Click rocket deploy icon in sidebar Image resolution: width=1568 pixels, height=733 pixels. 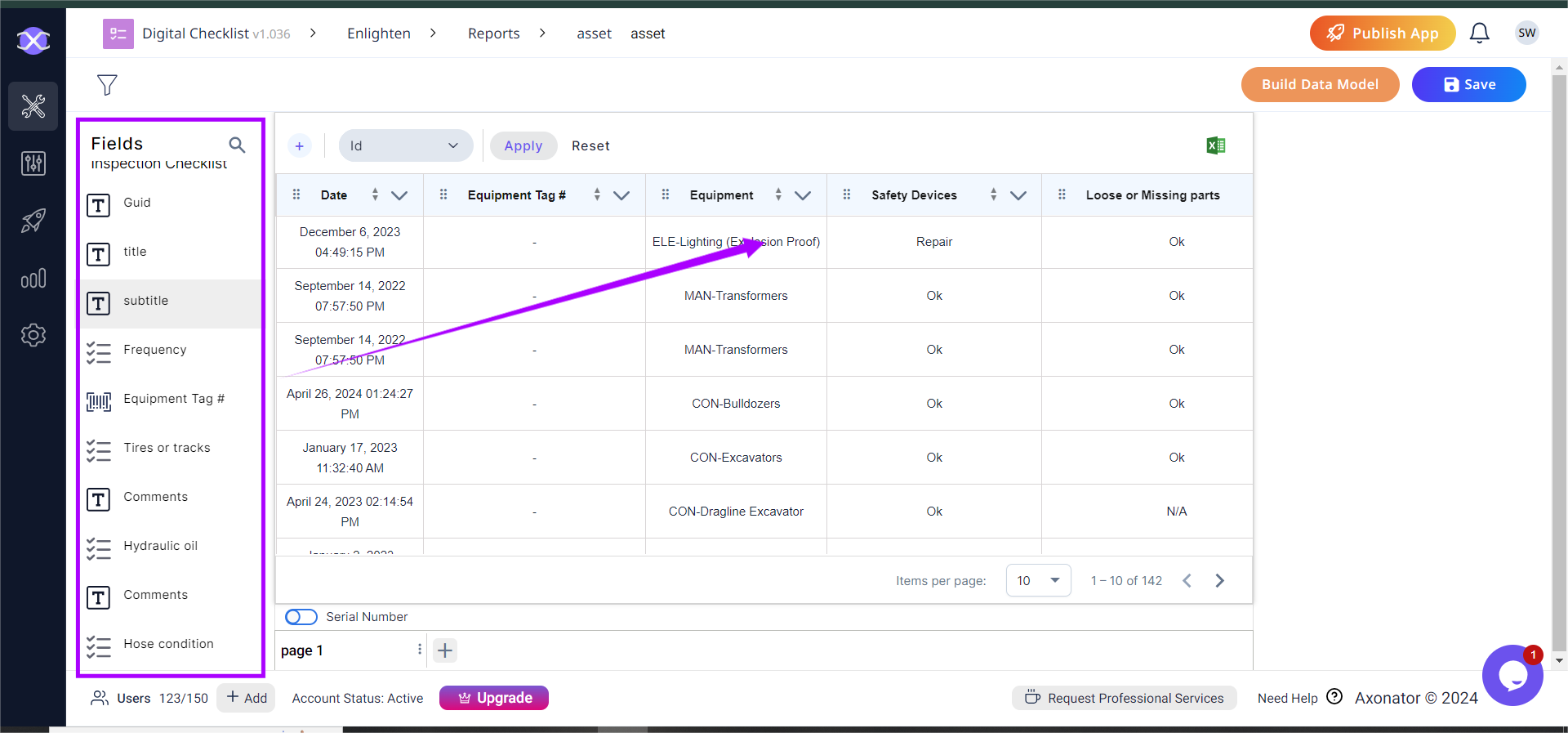33,221
